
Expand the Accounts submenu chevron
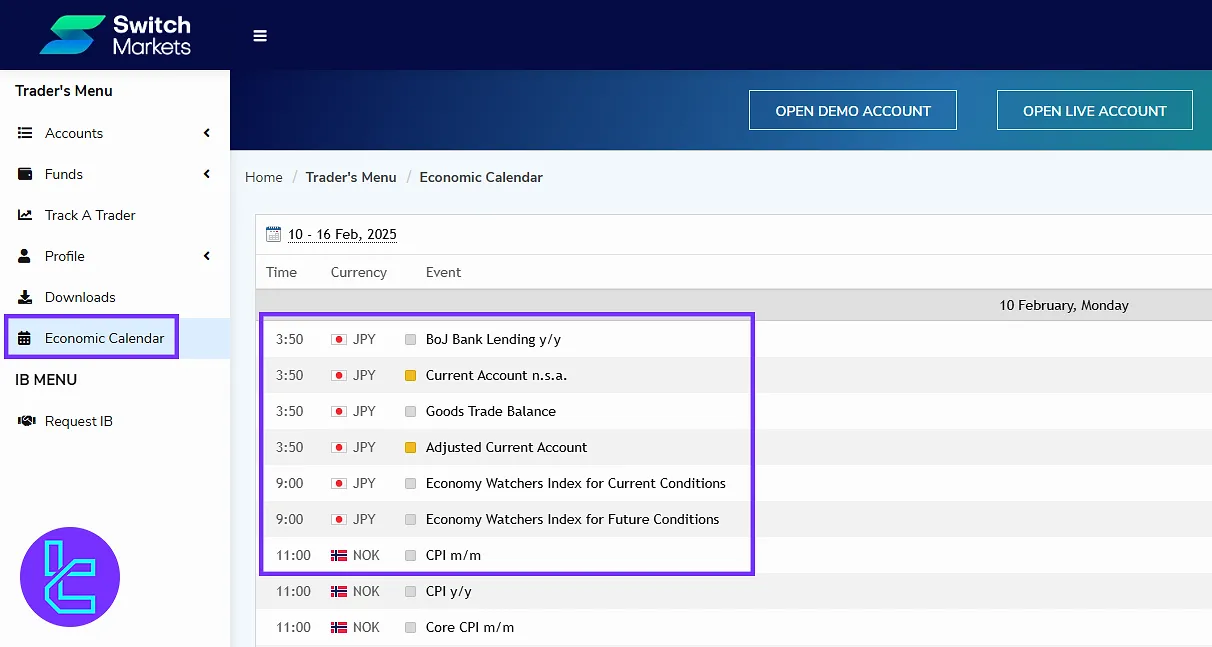(207, 133)
